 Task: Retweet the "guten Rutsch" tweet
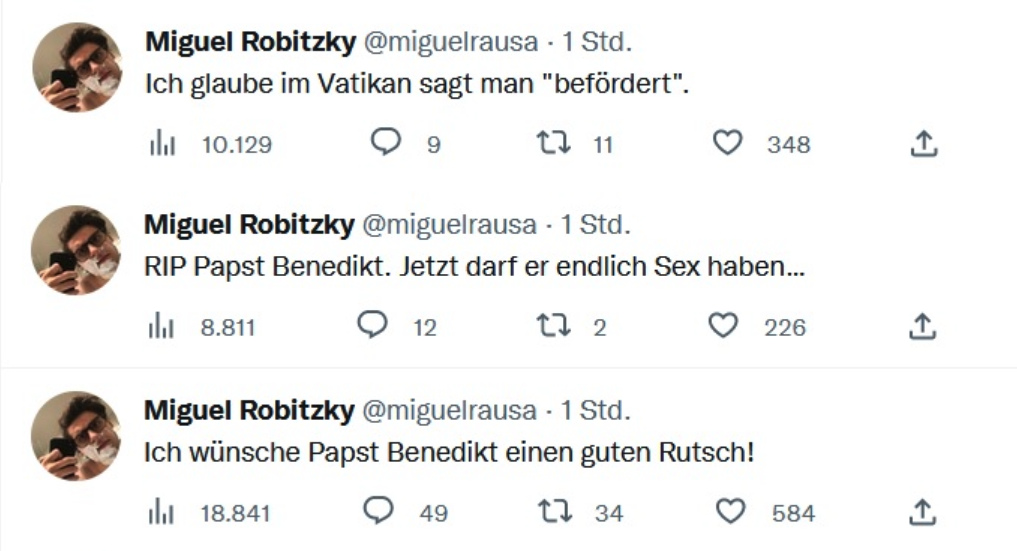tap(553, 512)
